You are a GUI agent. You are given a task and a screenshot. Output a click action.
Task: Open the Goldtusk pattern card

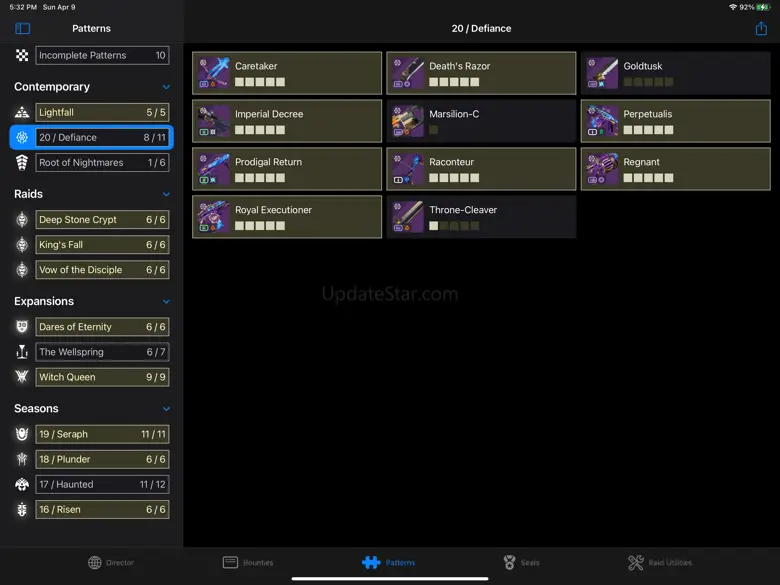[676, 73]
